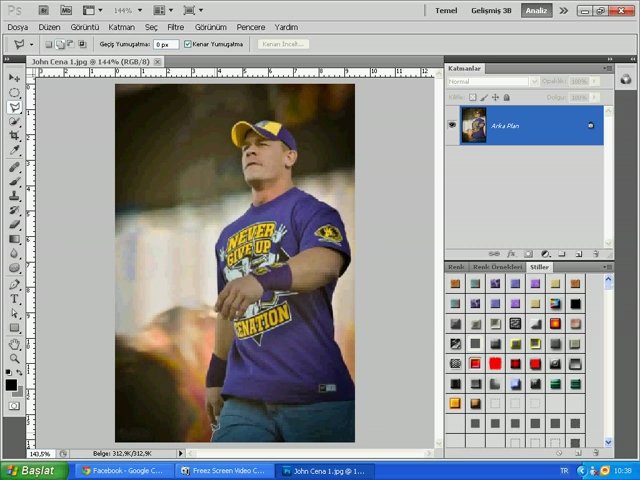Create a new layer
This screenshot has width=640, height=480.
click(579, 254)
